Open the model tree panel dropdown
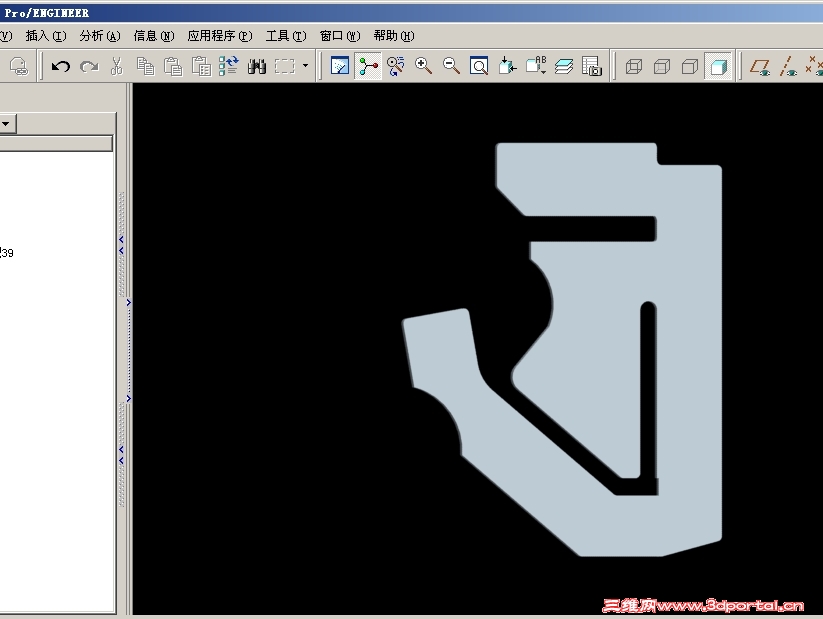This screenshot has width=823, height=619. coord(6,124)
